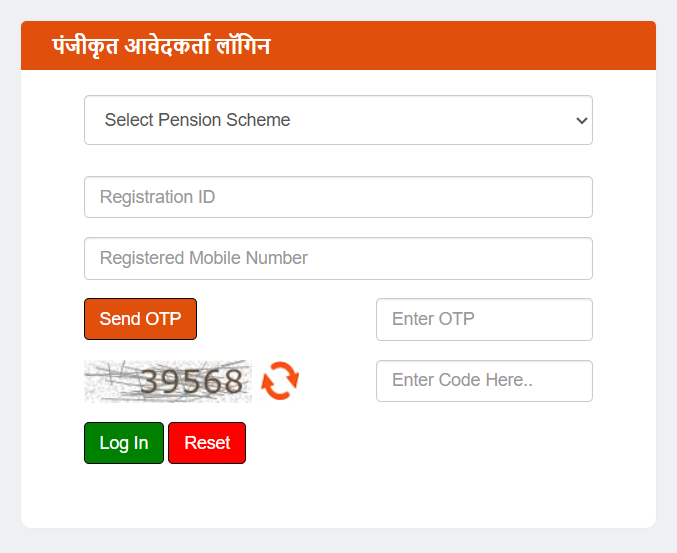Click the पंजीकृत आवेदकर्ता लॉगिन header title
The height and width of the screenshot is (553, 677).
coord(161,46)
